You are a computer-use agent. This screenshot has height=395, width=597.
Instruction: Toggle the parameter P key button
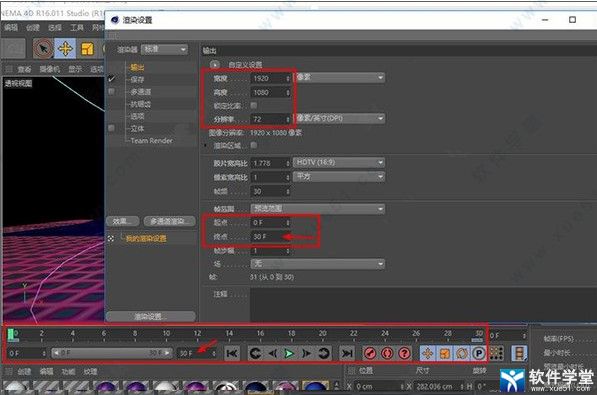point(479,353)
